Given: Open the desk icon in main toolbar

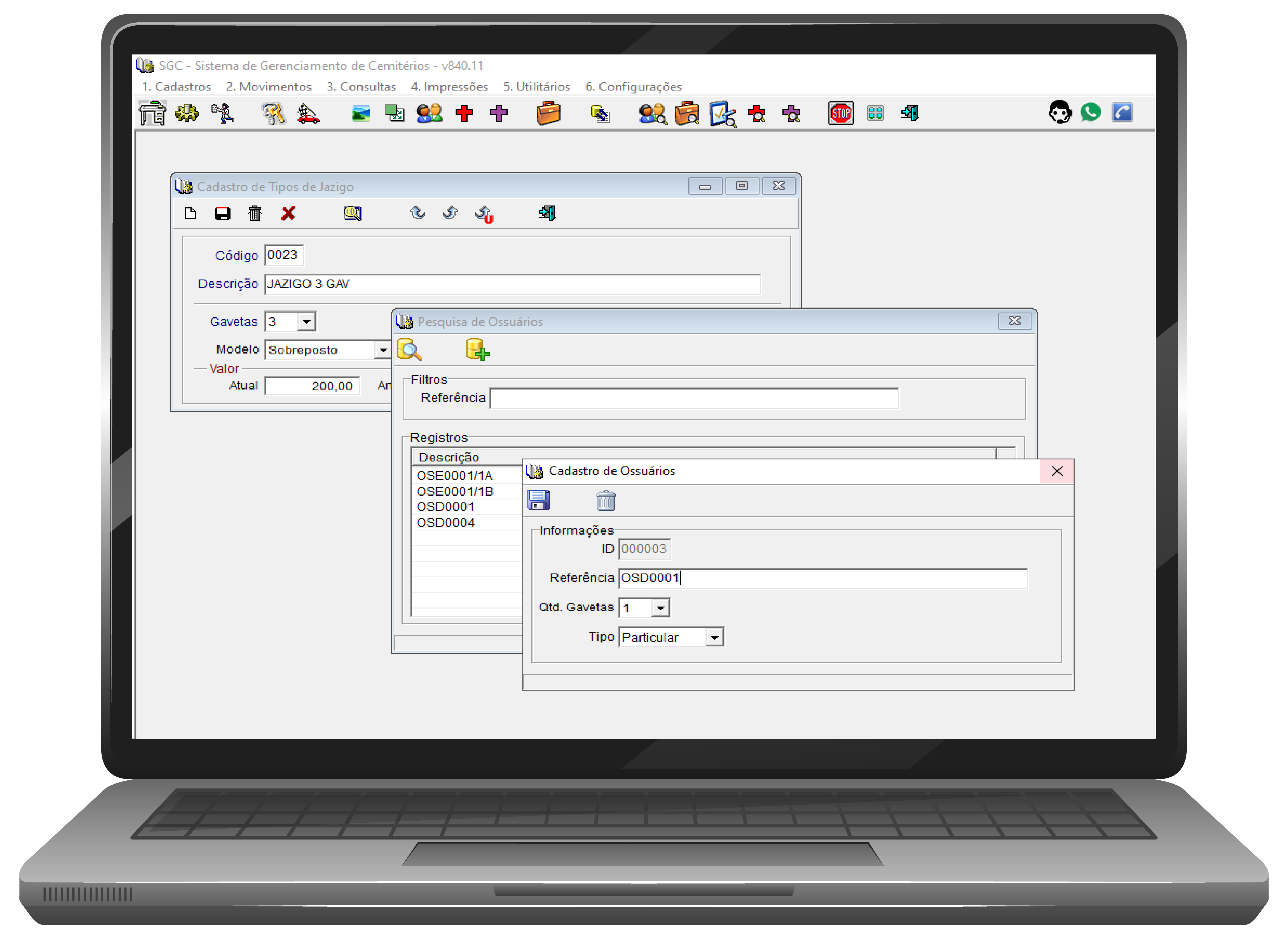Looking at the screenshot, I should pyautogui.click(x=152, y=113).
